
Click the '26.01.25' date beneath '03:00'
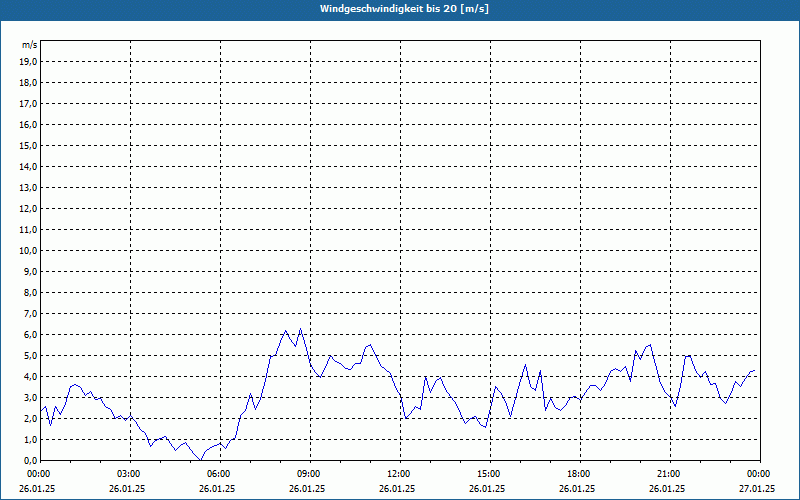[x=127, y=488]
